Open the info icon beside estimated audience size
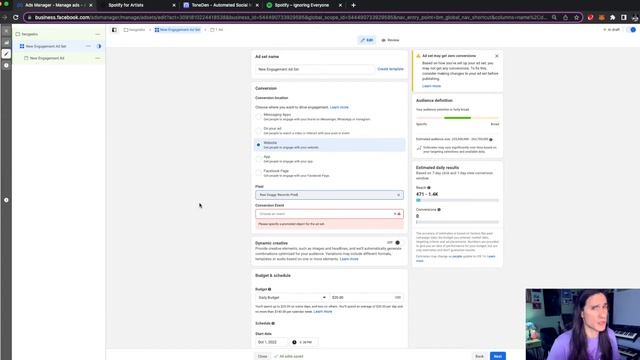640x360 pixels. [491, 140]
